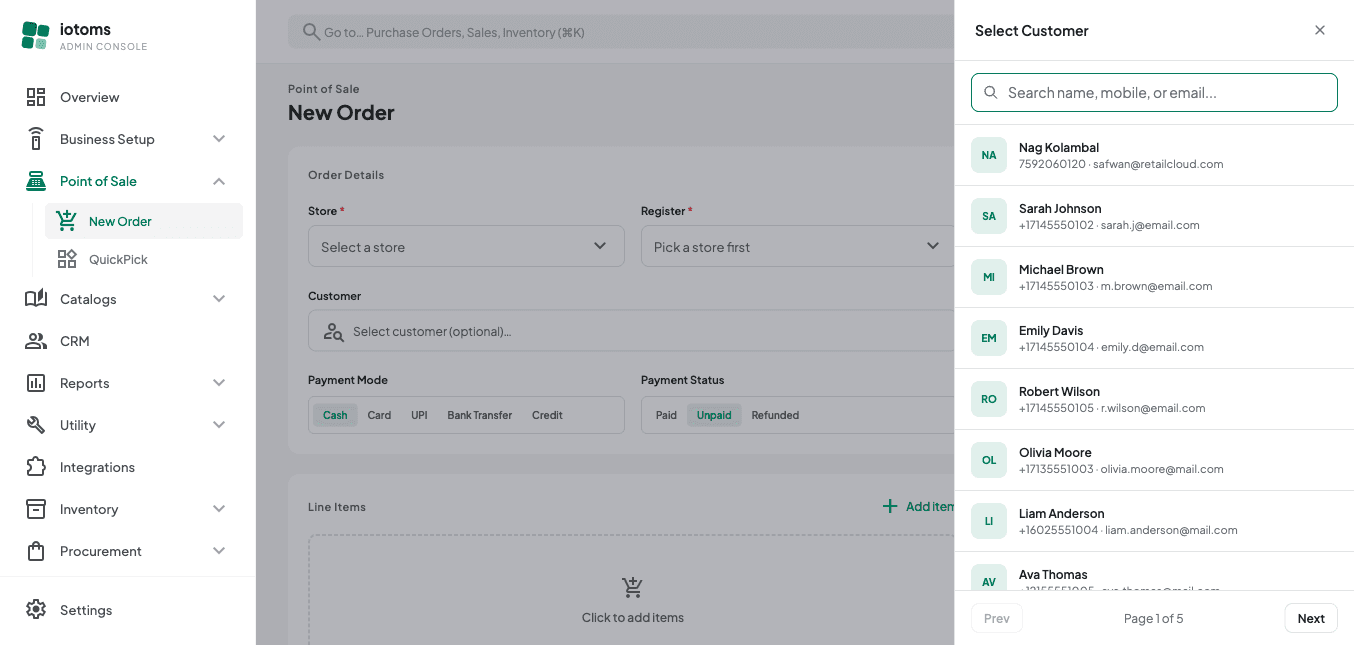Choose customer Olivia Moore
This screenshot has height=645, width=1354.
tap(1154, 460)
